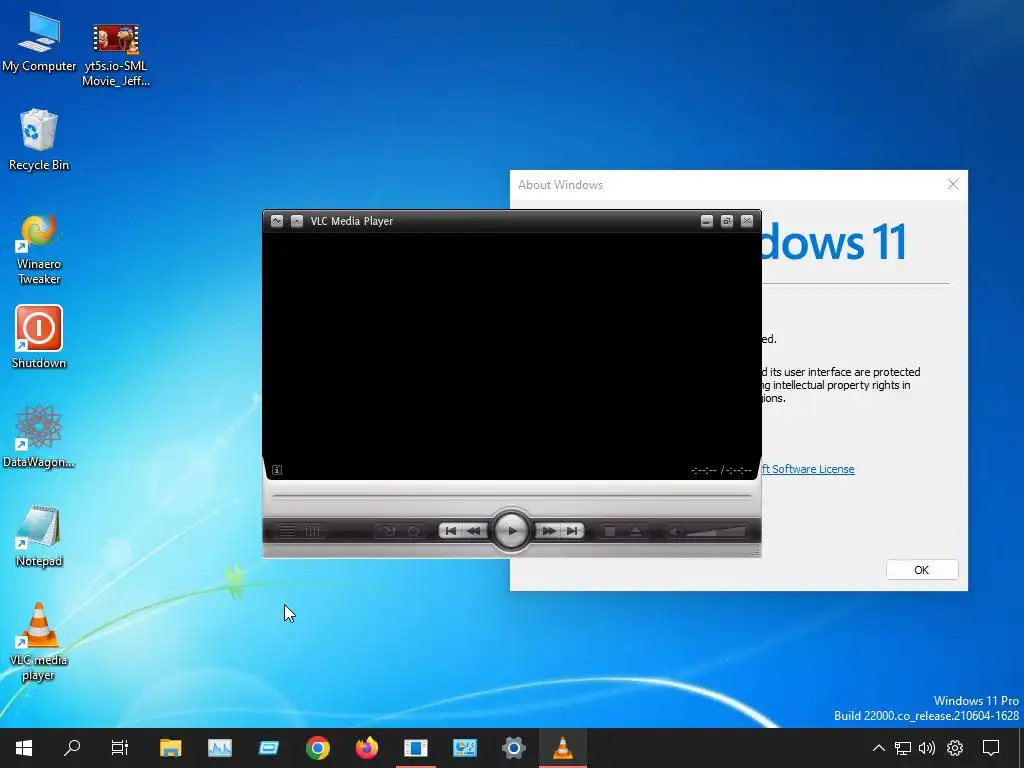Open Task View on the taskbar
1024x768 pixels.
120,748
